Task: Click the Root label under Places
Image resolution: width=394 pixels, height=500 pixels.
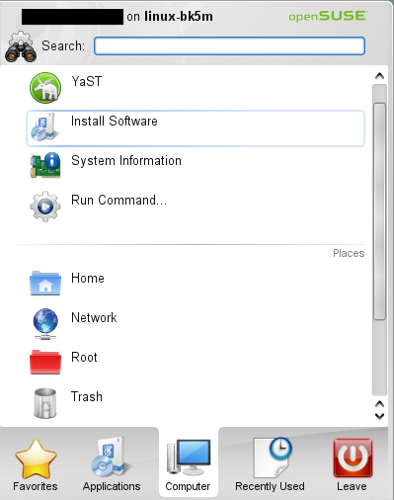Action: pyautogui.click(x=84, y=357)
